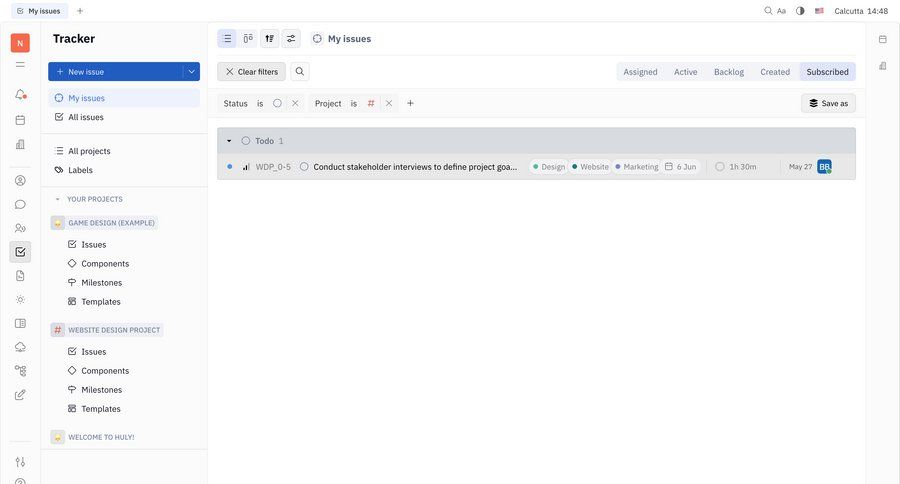Viewport: 900px width, 484px height.
Task: Click the My issues browser tab
Action: [x=39, y=11]
